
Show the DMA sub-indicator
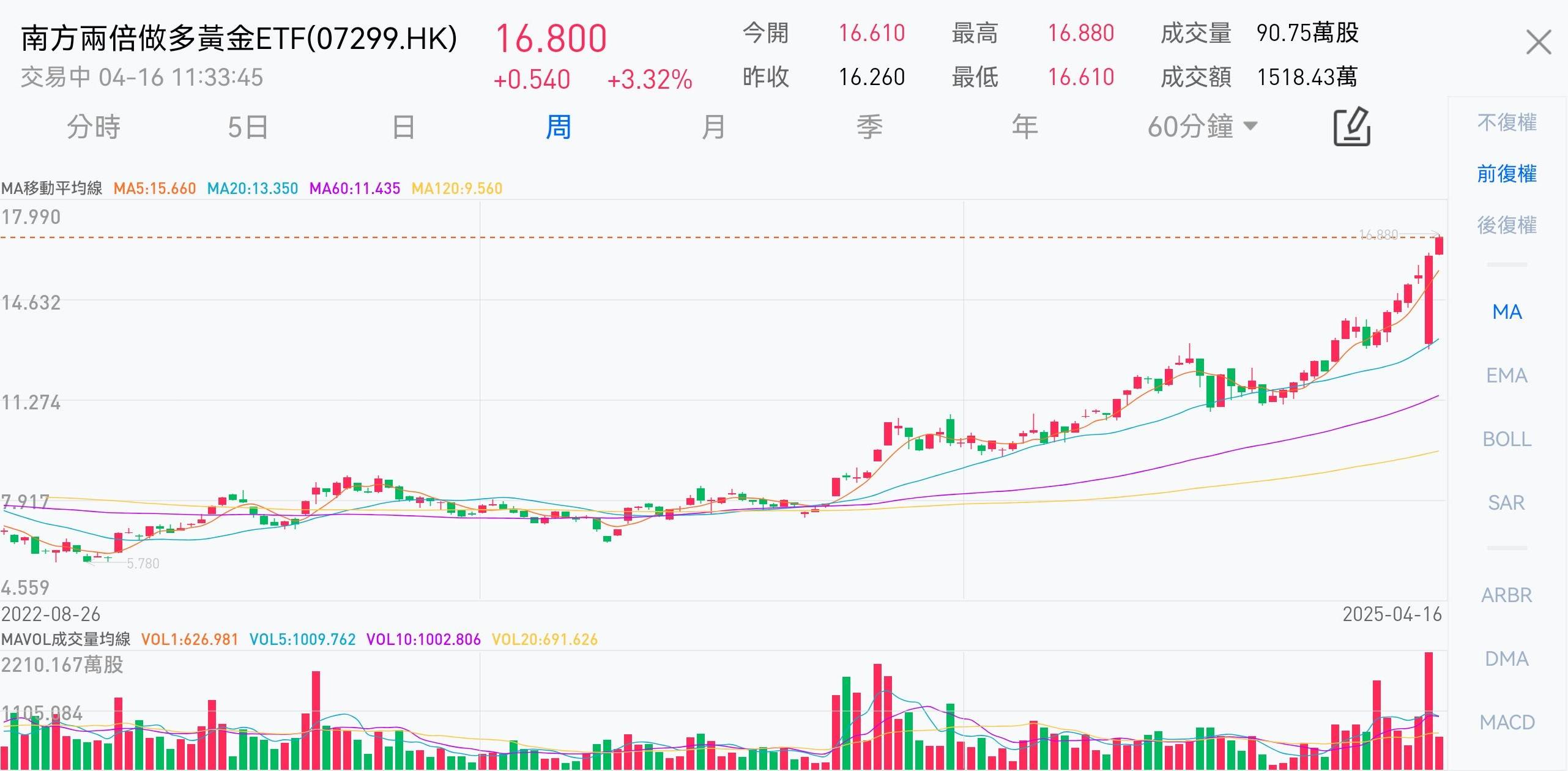coord(1507,659)
